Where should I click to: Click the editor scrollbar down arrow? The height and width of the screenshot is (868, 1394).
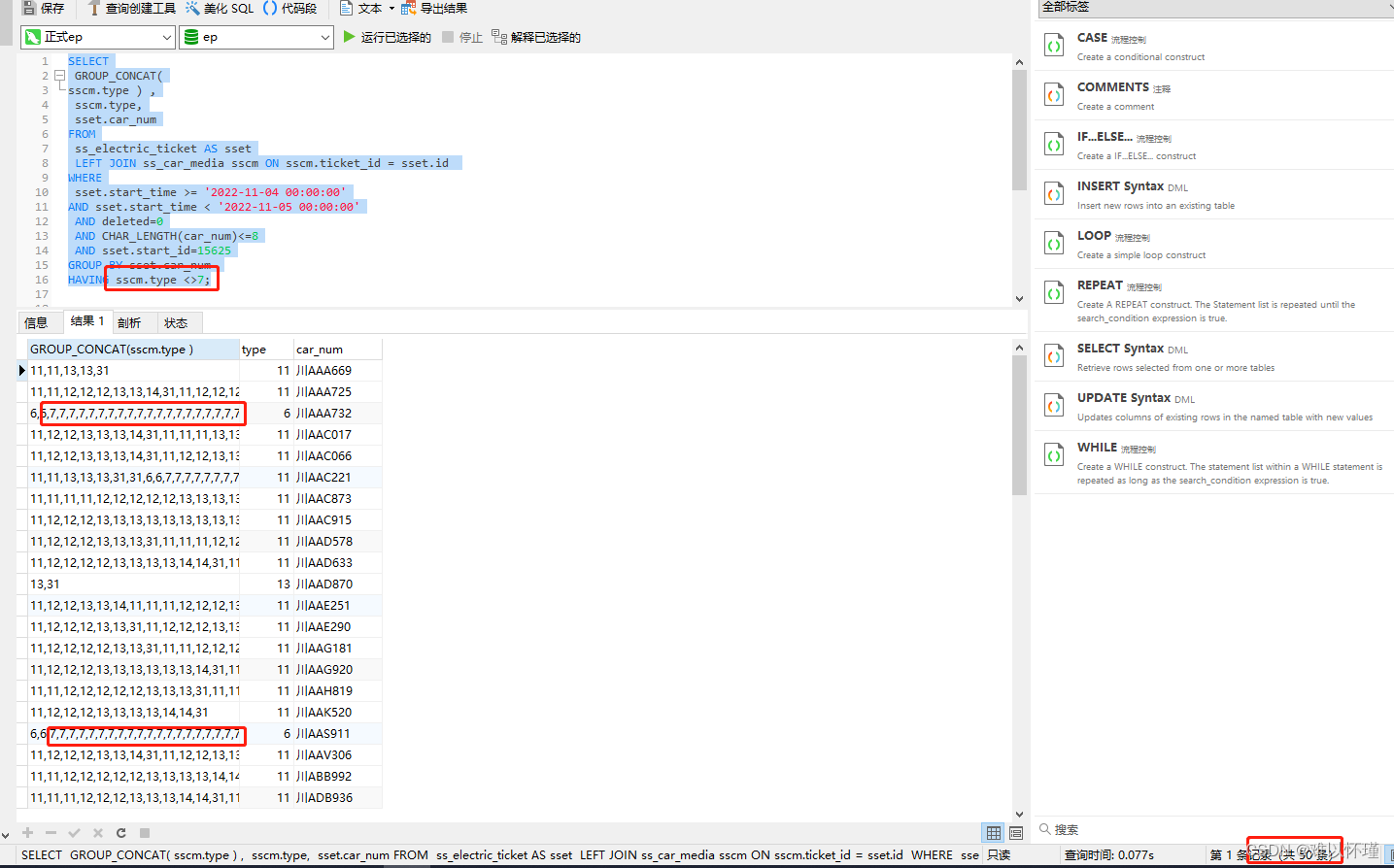point(1019,299)
